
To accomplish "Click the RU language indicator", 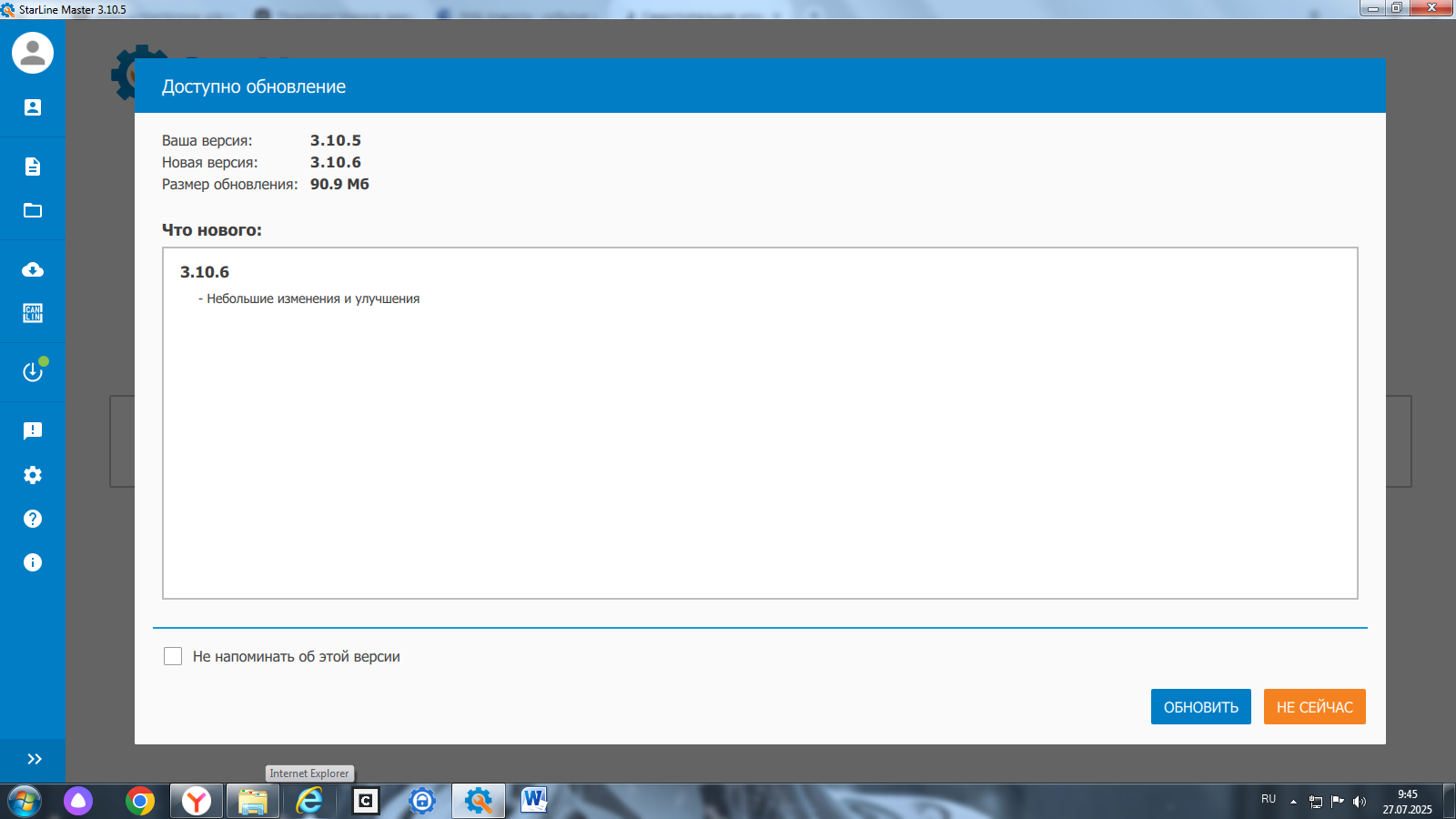I will [1269, 799].
